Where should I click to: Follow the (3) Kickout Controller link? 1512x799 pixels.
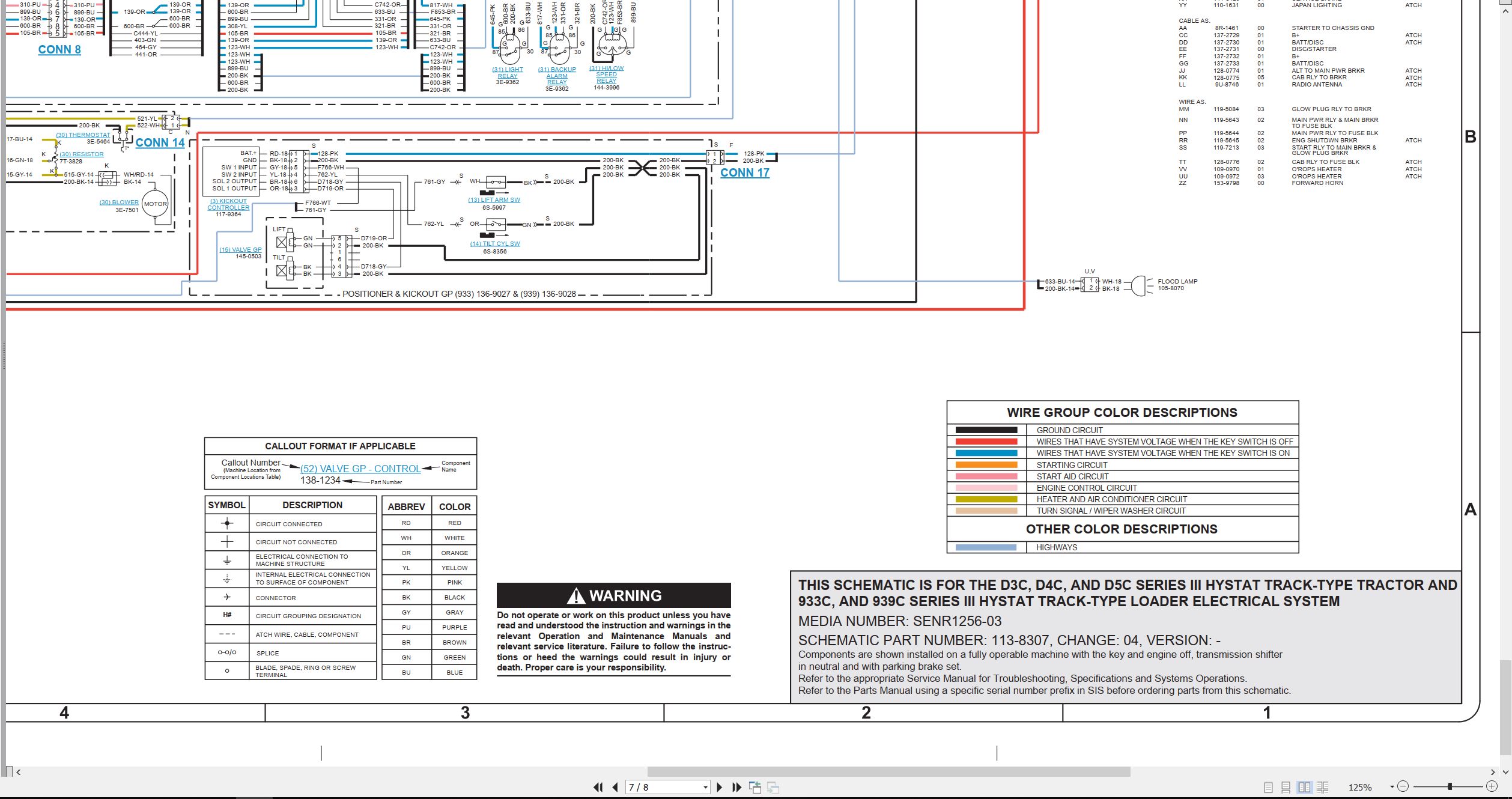tap(228, 204)
